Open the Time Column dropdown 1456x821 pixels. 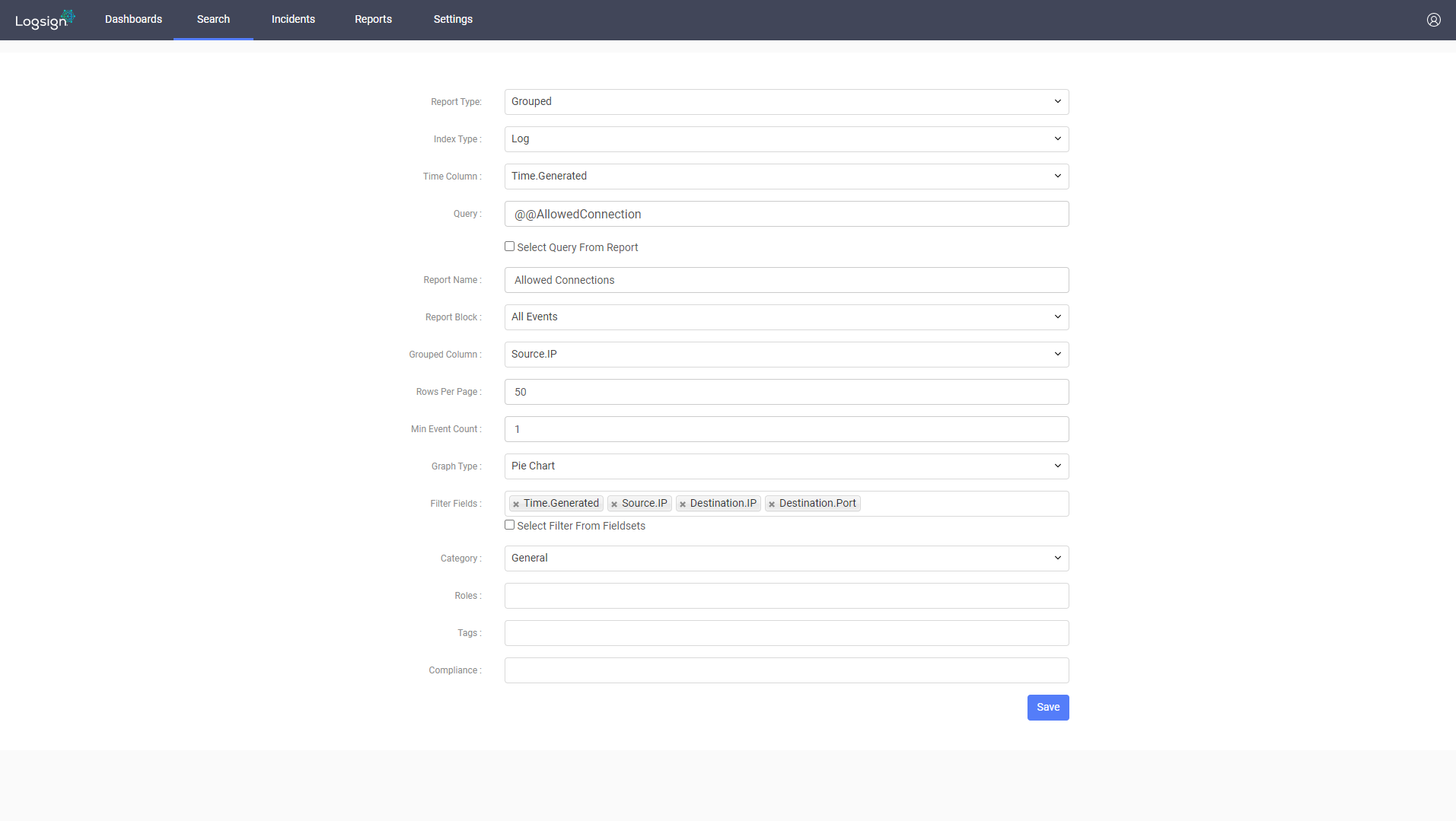pyautogui.click(x=786, y=177)
